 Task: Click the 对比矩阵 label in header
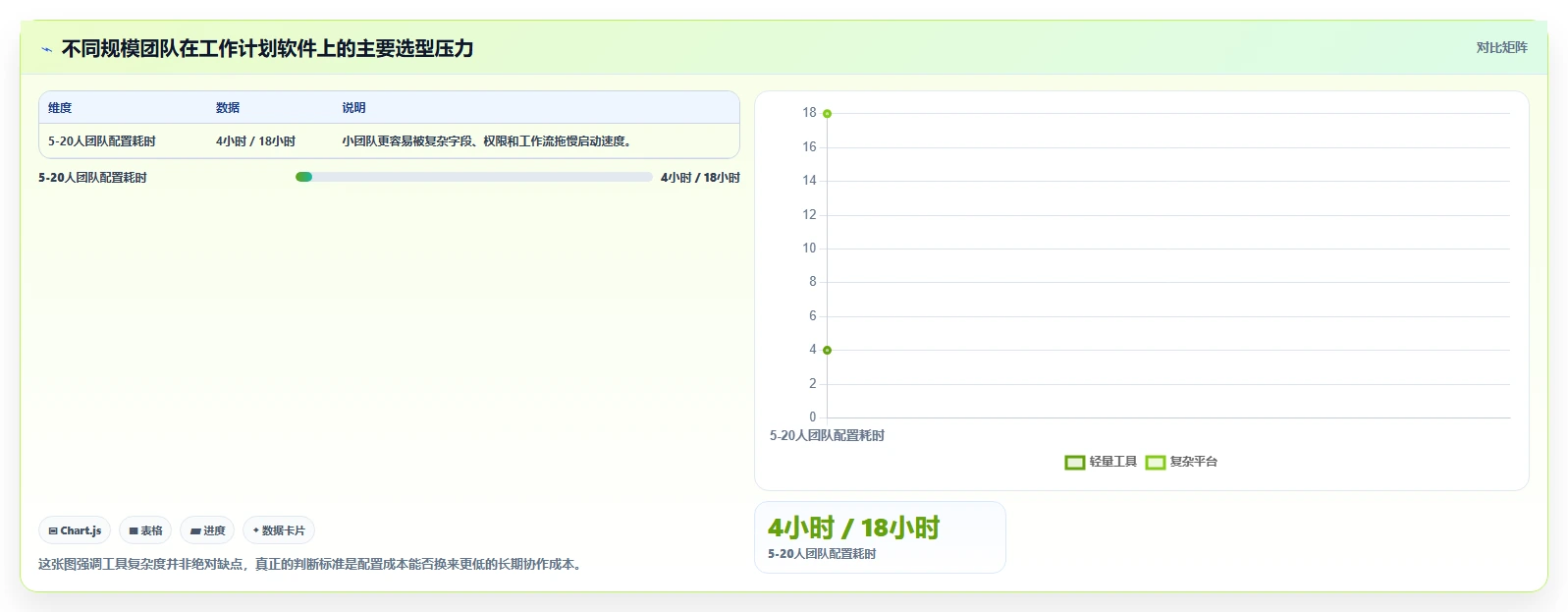click(1501, 47)
